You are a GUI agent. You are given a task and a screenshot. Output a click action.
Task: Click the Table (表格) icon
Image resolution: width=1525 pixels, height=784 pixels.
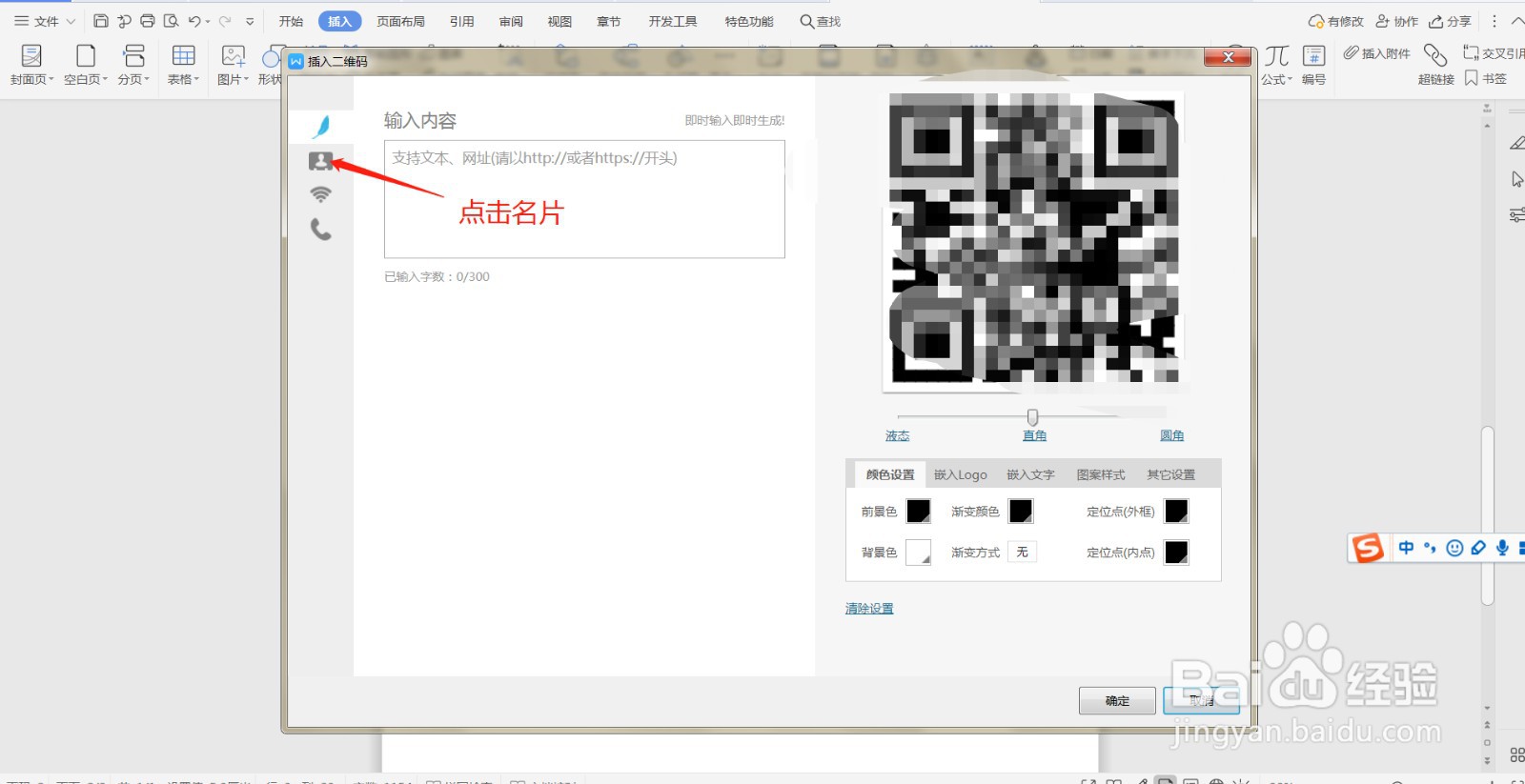point(183,55)
